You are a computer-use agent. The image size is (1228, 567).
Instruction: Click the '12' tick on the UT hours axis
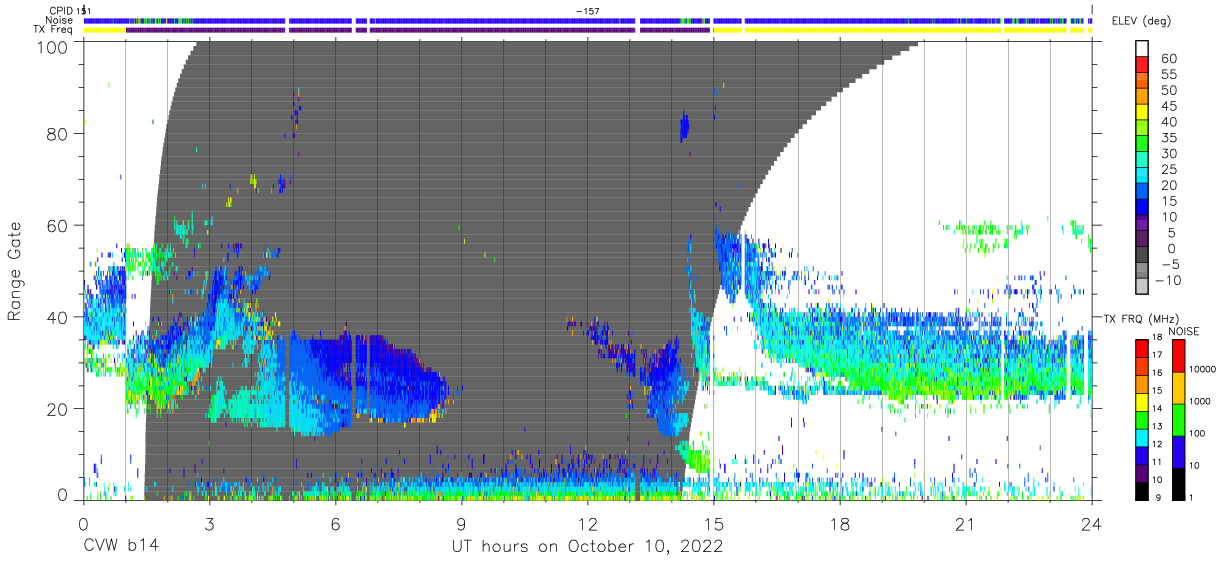click(588, 523)
